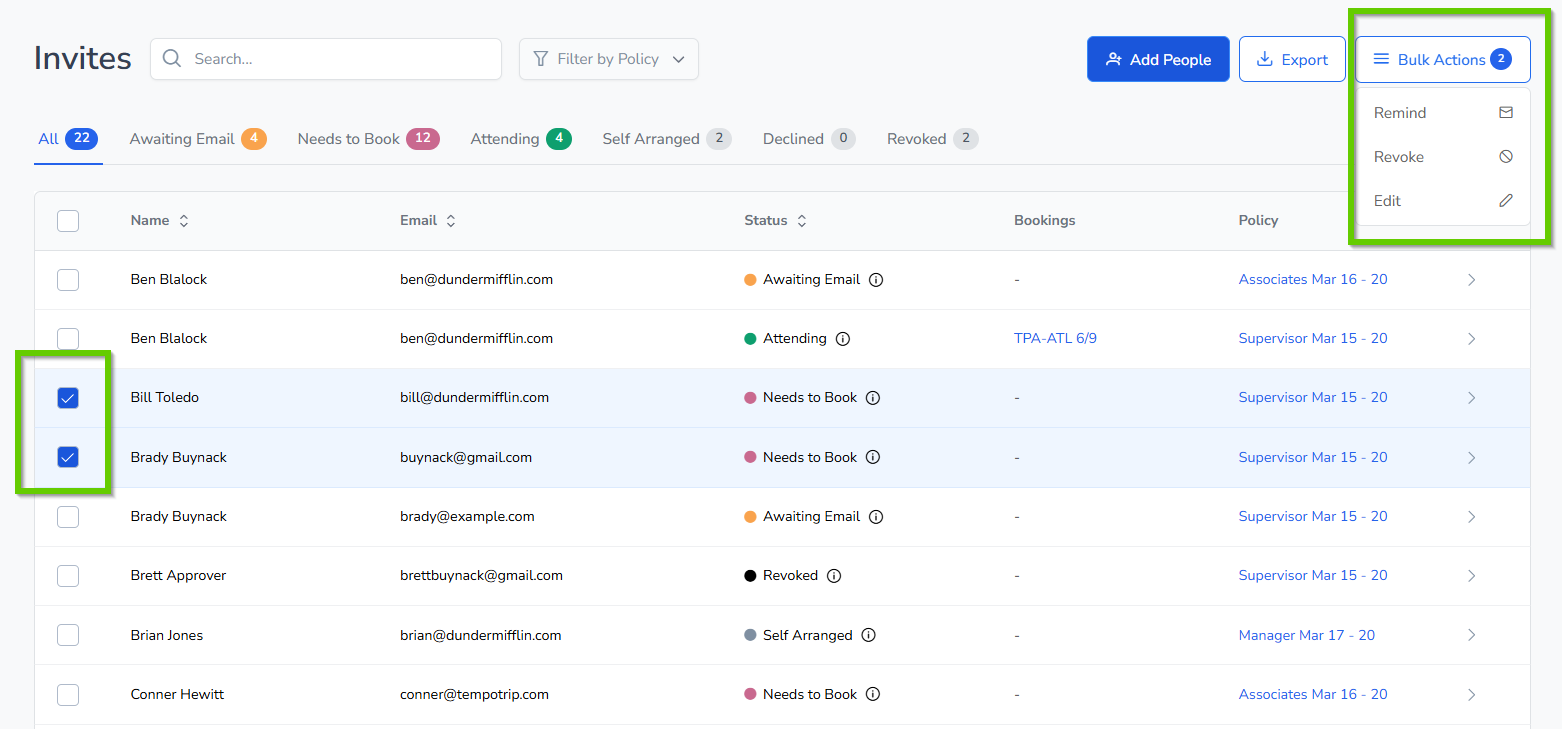Open the Filter by Policy dropdown

click(x=608, y=59)
